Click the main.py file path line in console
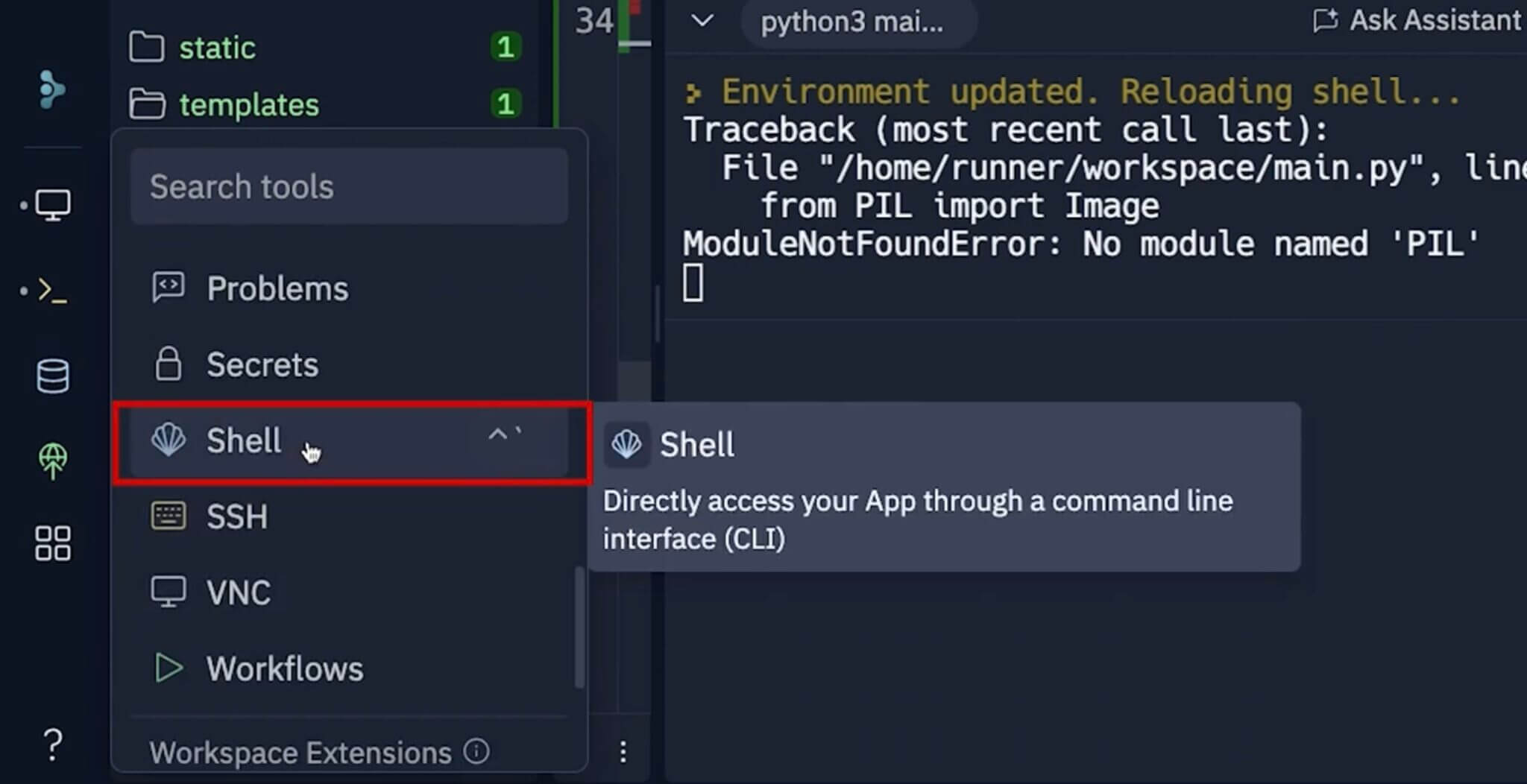 (1124, 168)
